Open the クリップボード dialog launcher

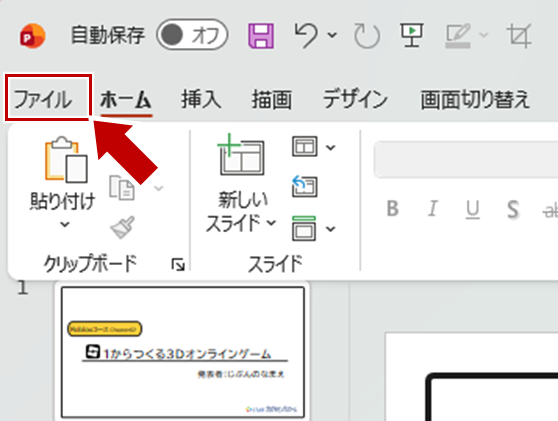coord(178,265)
